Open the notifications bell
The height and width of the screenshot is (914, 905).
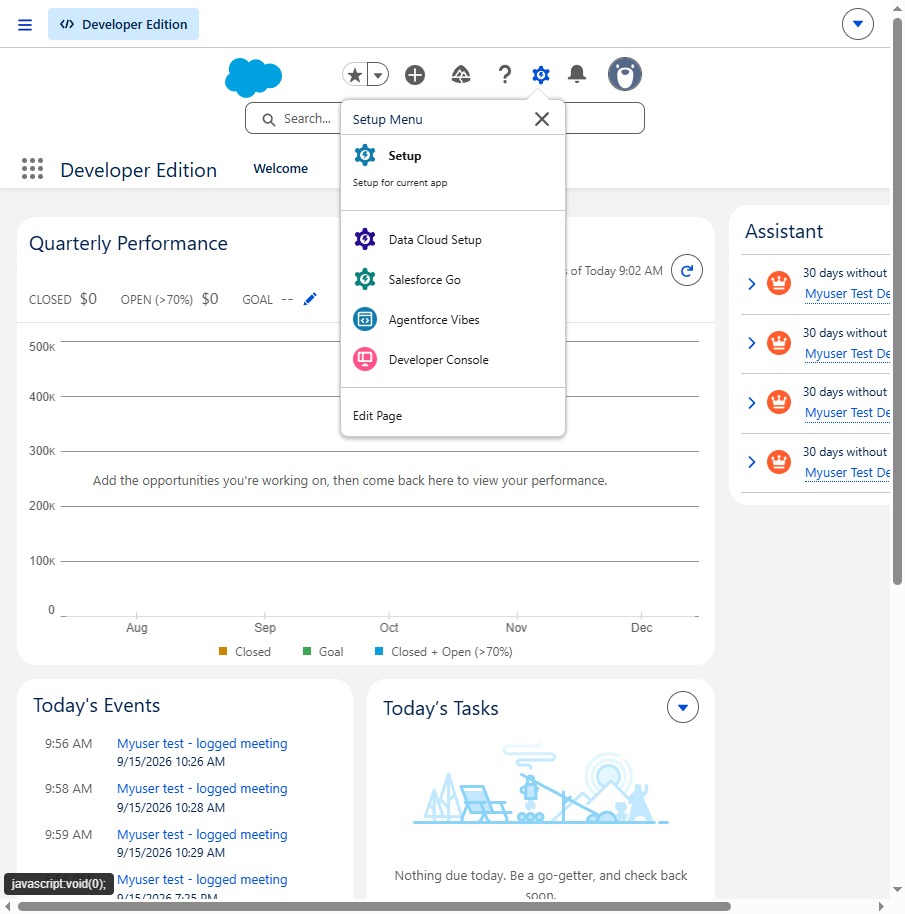point(577,75)
